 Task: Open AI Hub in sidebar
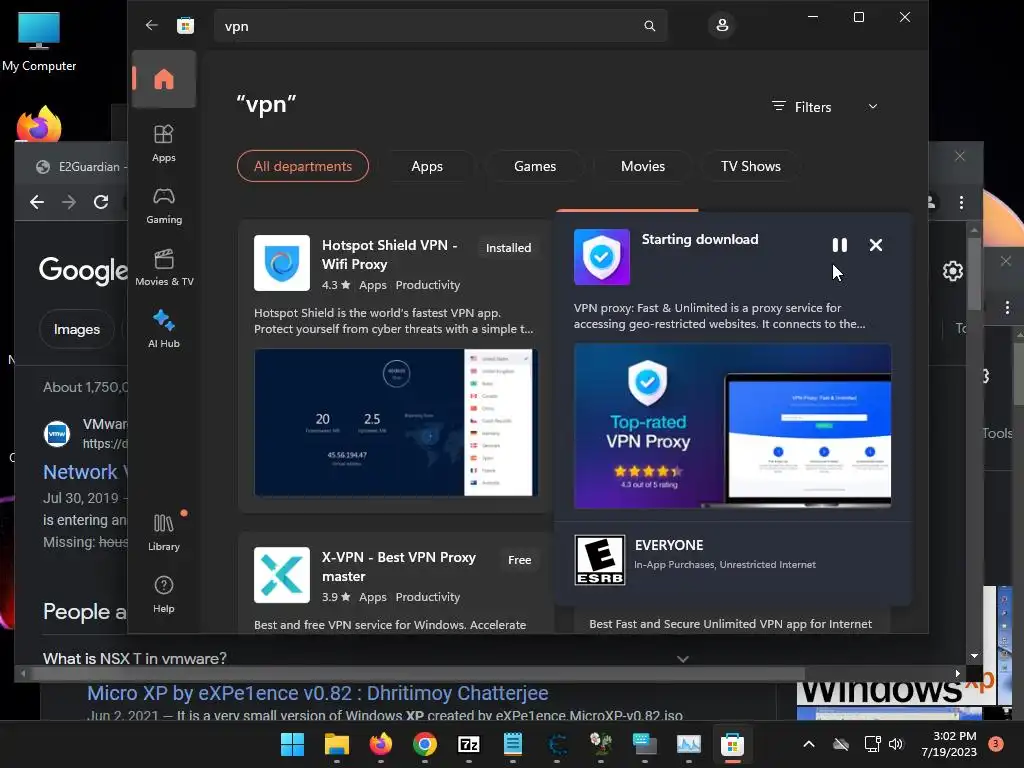click(164, 329)
